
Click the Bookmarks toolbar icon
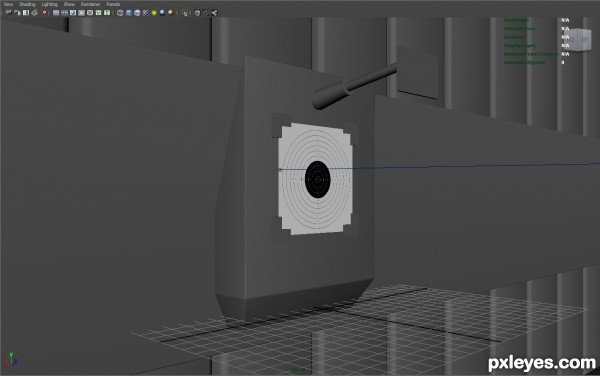pyautogui.click(x=26, y=13)
